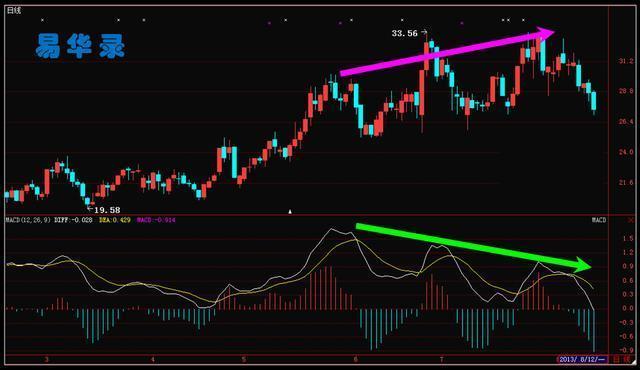
Task: Click the yellow DEA value readout
Action: (x=115, y=220)
